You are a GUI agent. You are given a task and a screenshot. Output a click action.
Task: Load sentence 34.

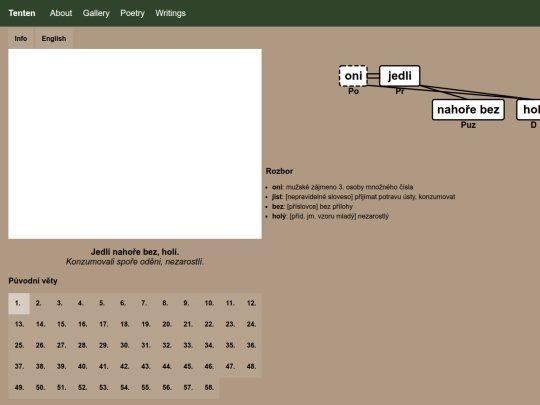pyautogui.click(x=209, y=345)
